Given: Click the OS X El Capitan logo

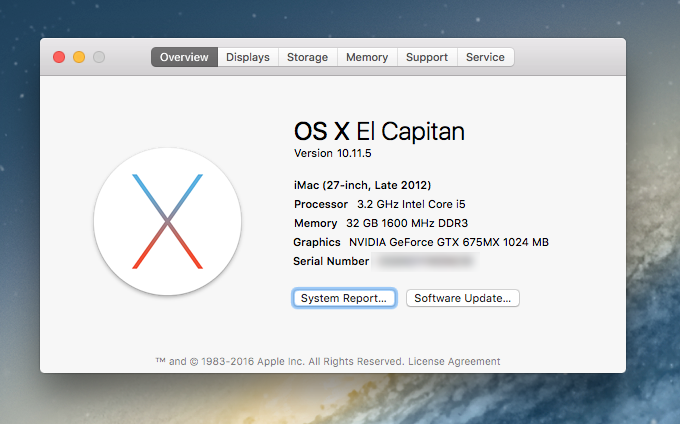Looking at the screenshot, I should pyautogui.click(x=167, y=222).
